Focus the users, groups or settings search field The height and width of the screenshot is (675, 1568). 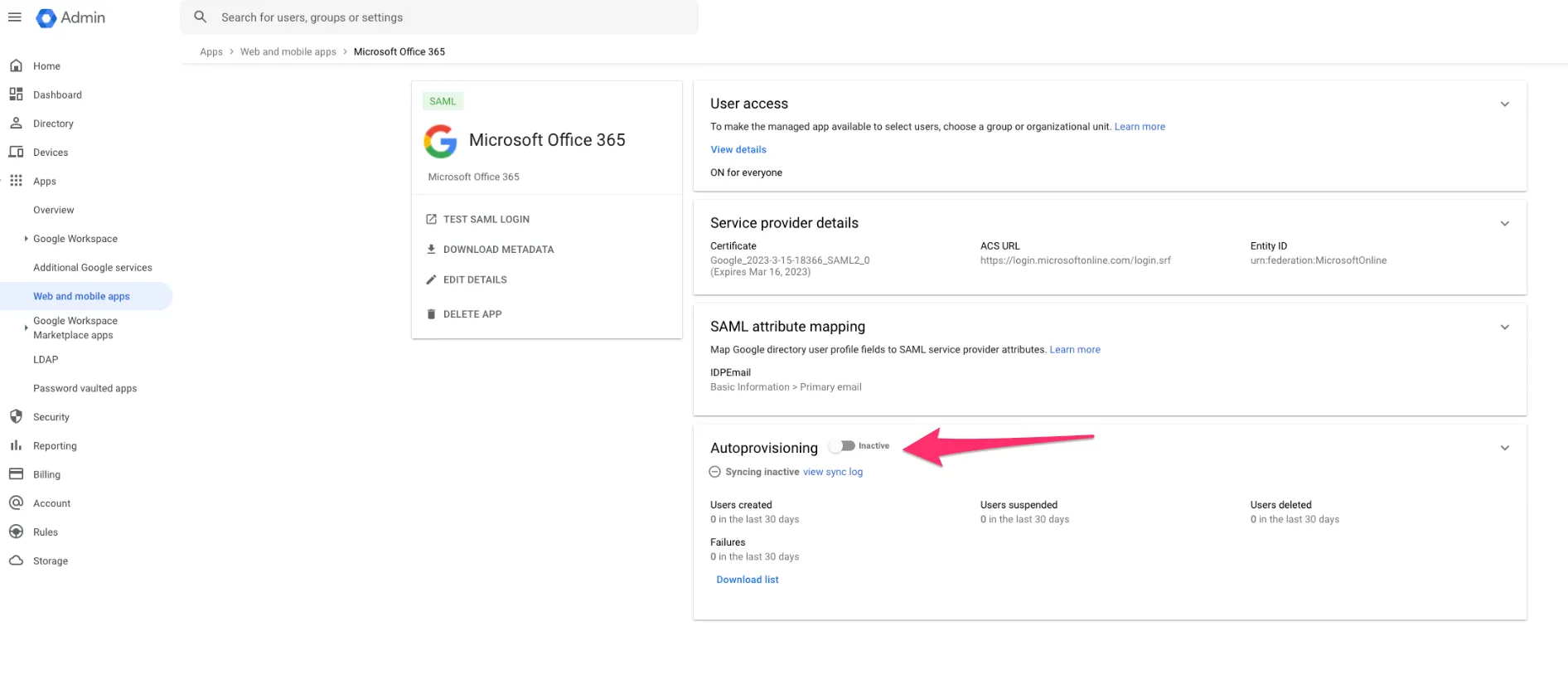coord(448,17)
